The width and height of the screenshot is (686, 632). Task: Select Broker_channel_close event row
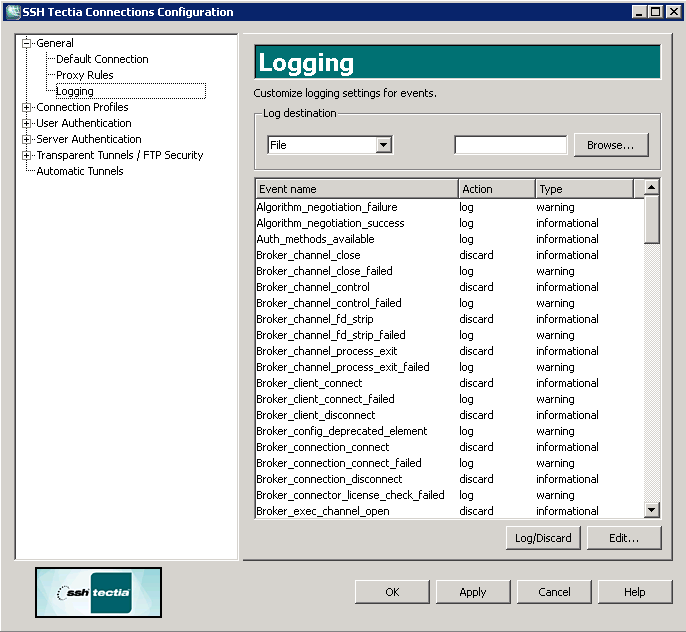pos(450,255)
